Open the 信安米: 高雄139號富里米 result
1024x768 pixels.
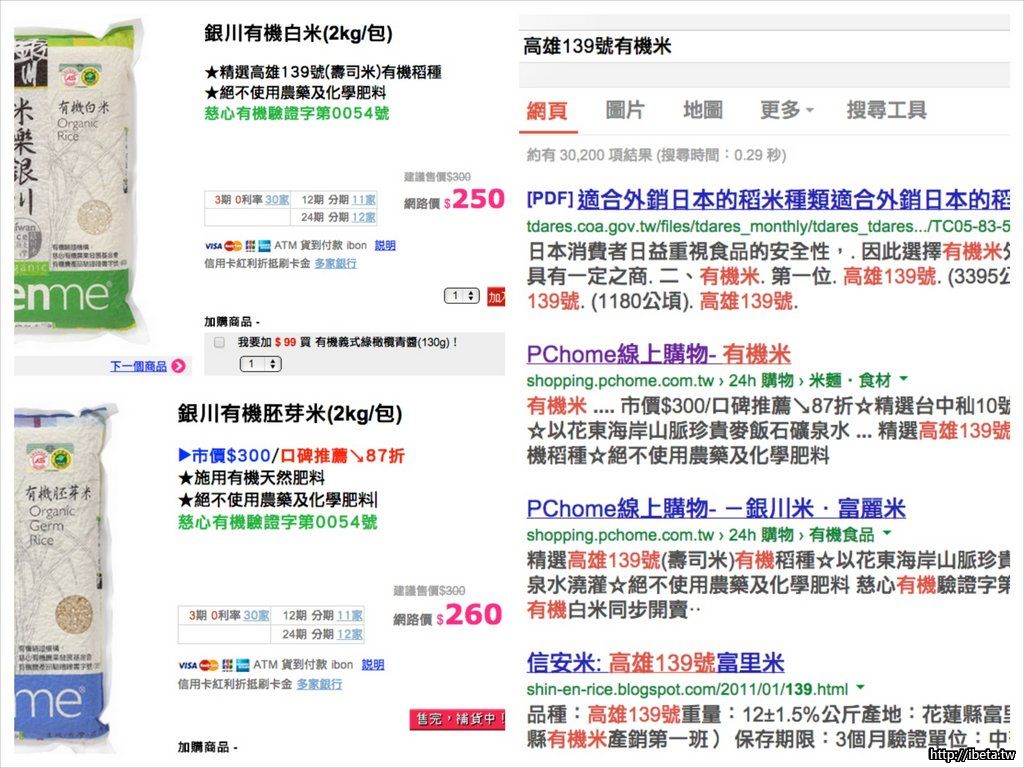655,662
